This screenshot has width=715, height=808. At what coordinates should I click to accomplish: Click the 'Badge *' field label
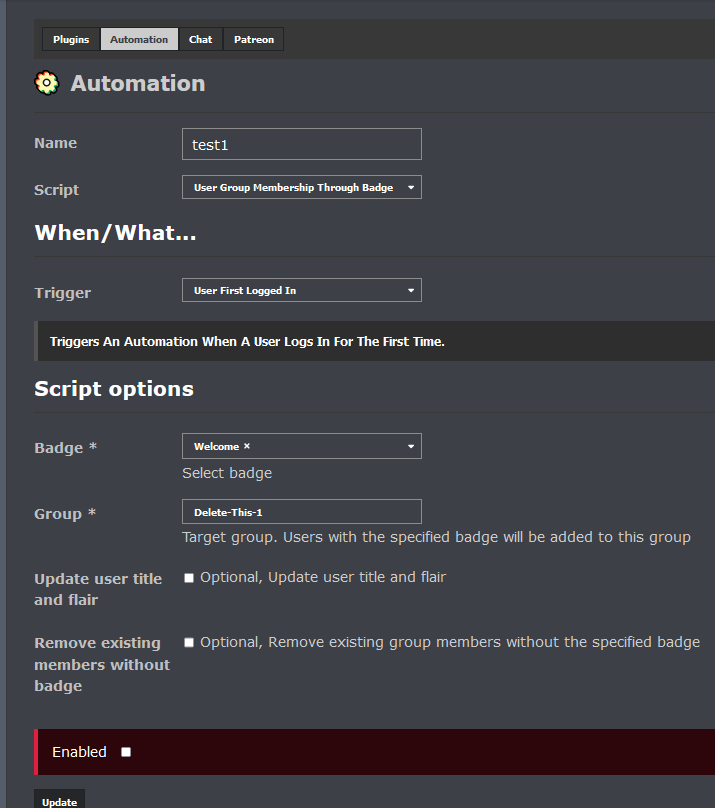tap(65, 448)
